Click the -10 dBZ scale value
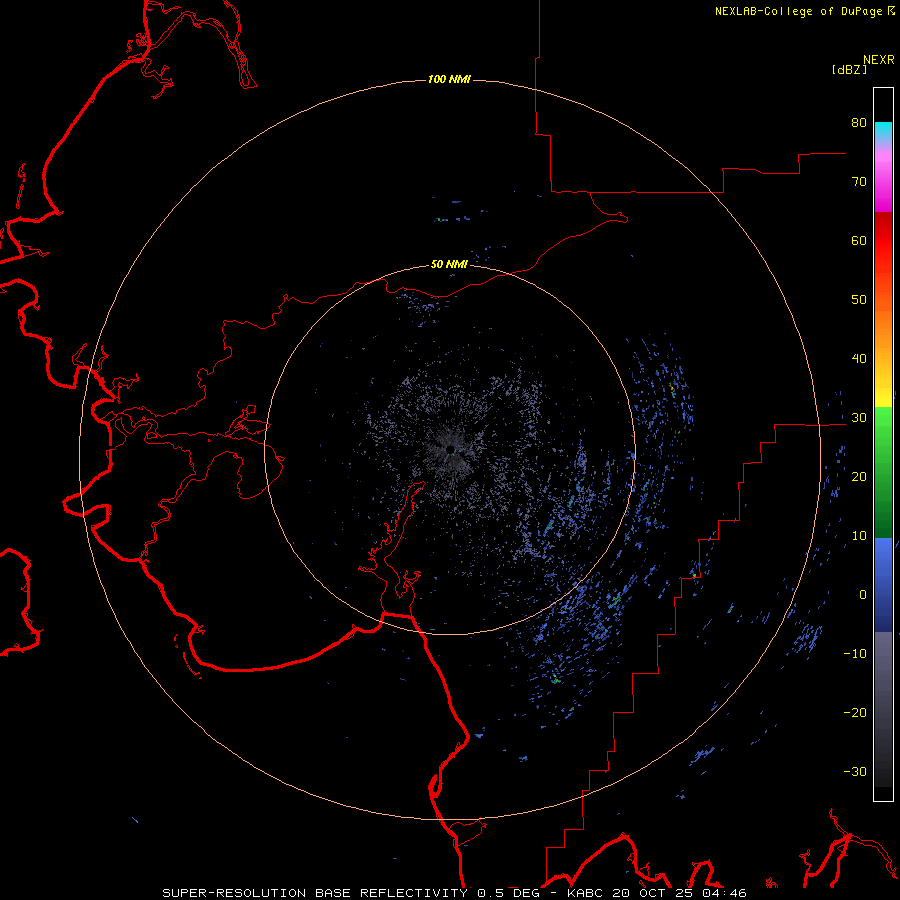900x900 pixels. (855, 653)
